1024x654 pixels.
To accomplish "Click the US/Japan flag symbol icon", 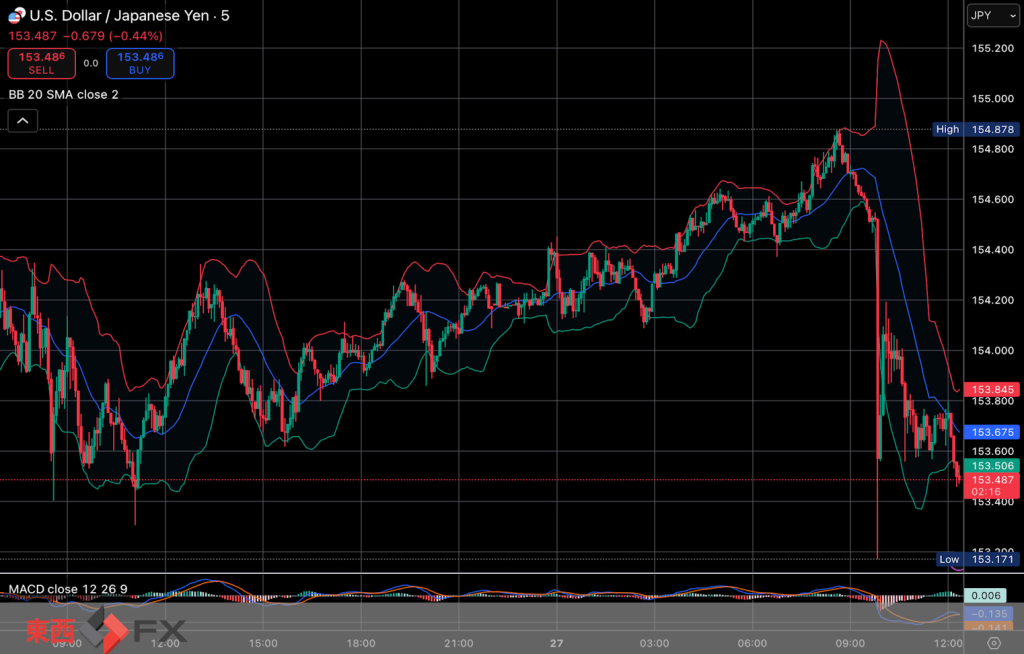I will coord(15,15).
